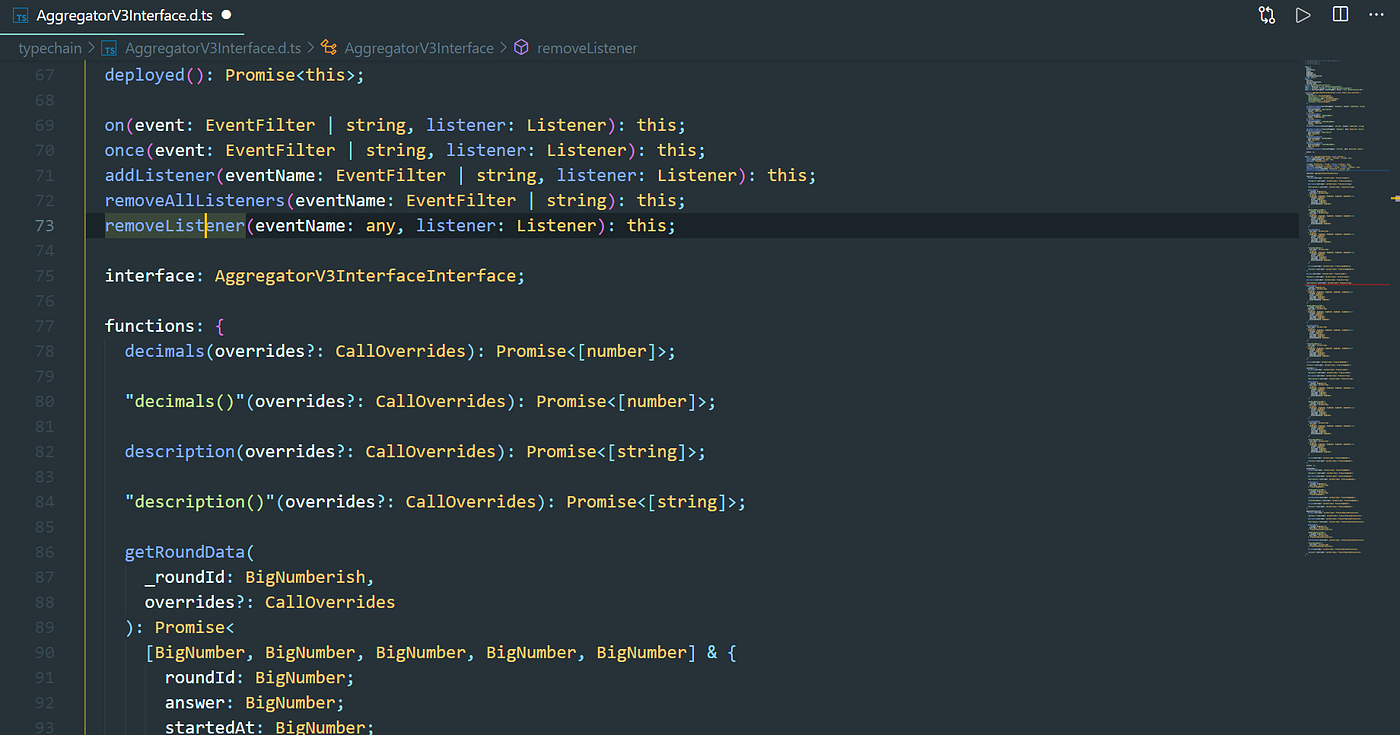Click the TS icon in the breadcrumb
Screen dimensions: 1400x735
point(110,48)
